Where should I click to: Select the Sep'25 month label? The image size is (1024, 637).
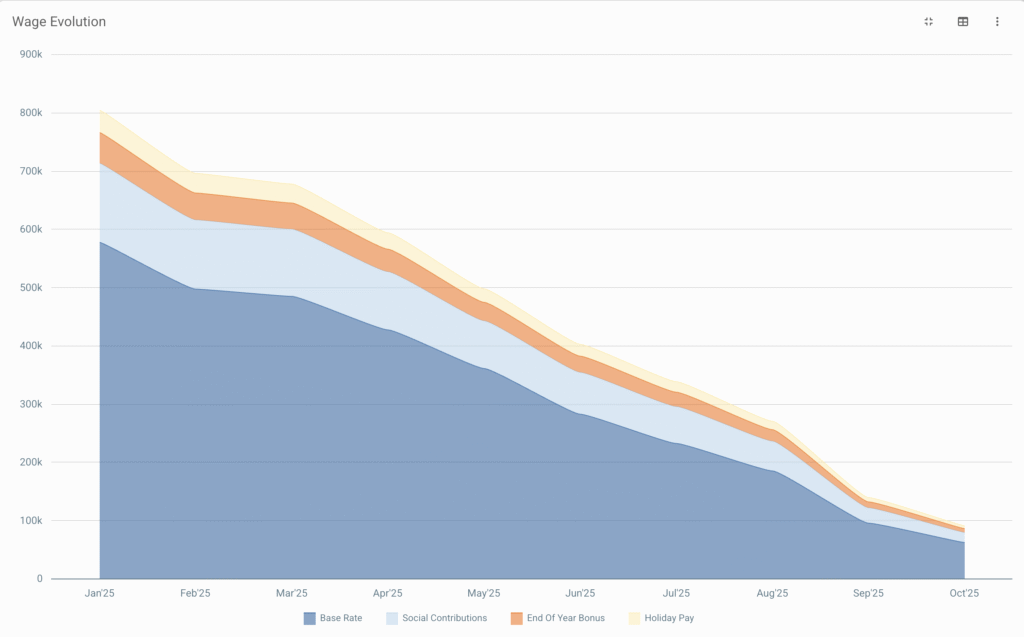(x=868, y=593)
